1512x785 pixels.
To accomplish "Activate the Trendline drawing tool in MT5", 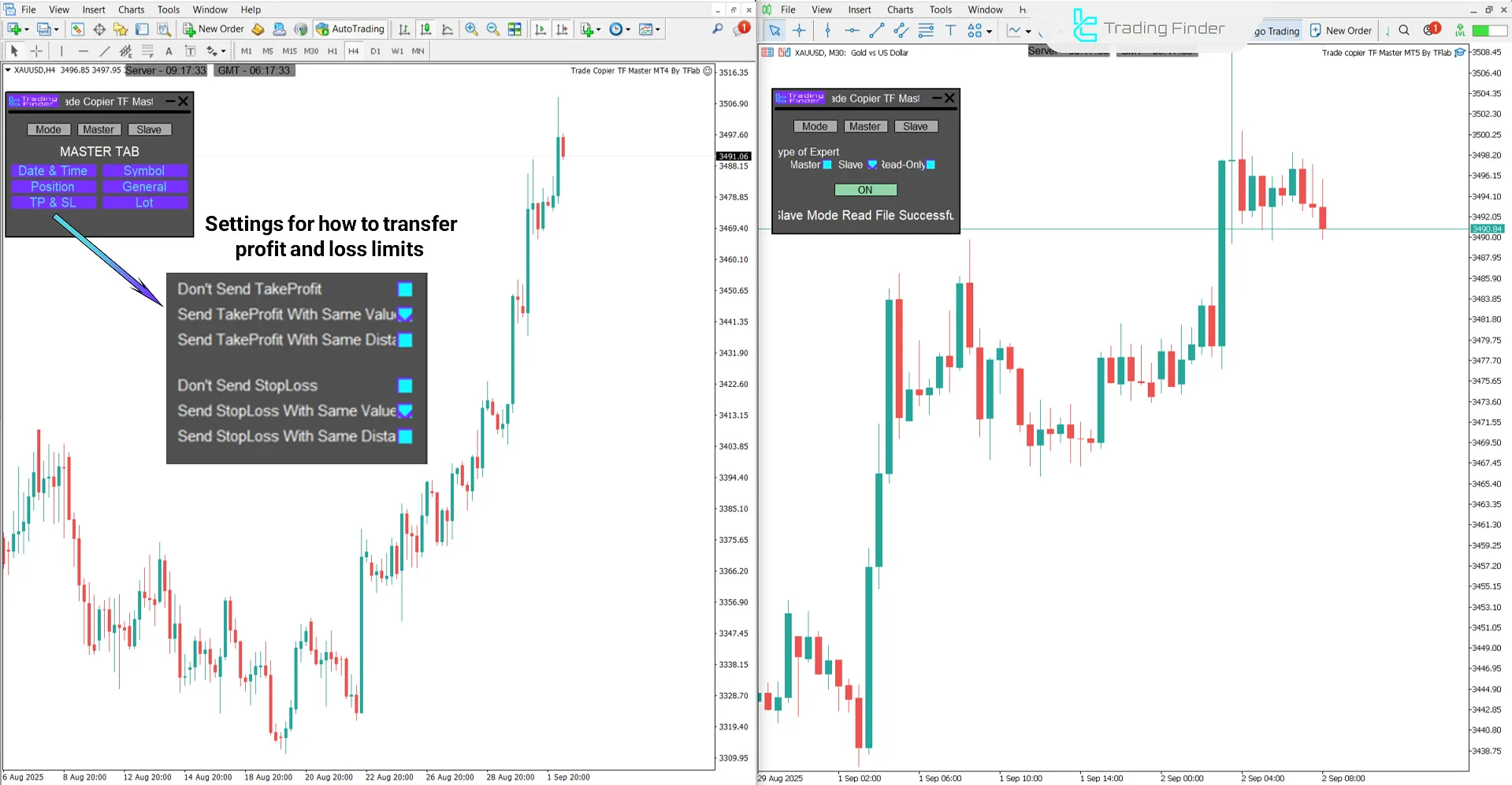I will [876, 30].
